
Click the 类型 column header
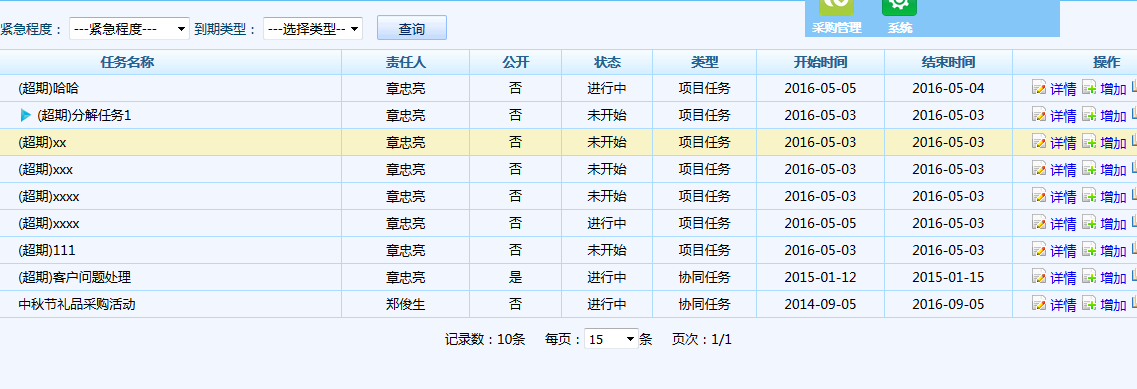[x=704, y=62]
